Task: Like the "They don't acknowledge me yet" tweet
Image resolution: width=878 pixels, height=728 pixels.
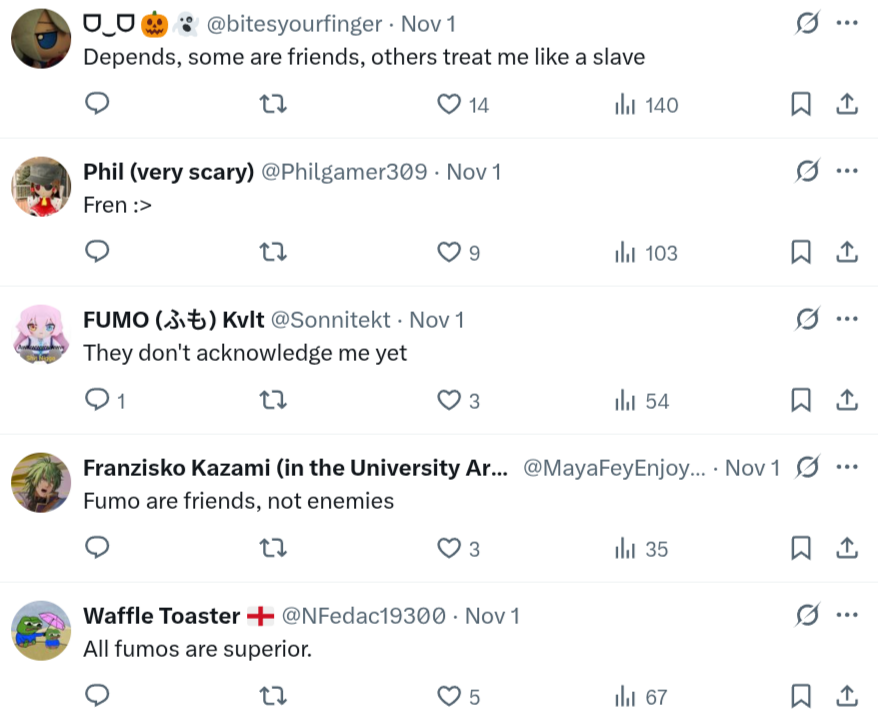Action: [x=459, y=400]
